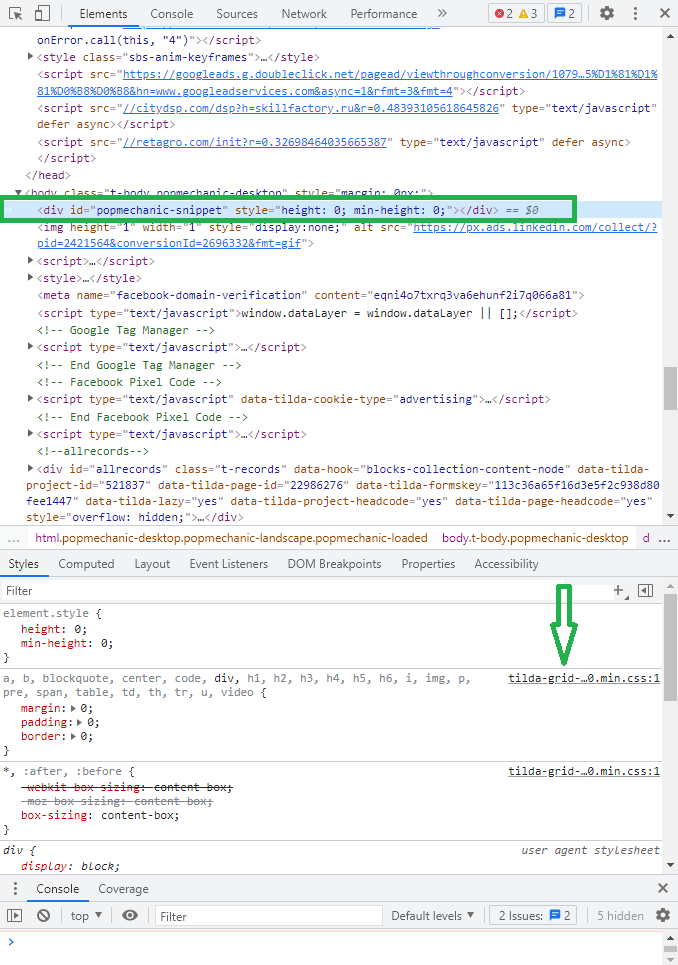The width and height of the screenshot is (678, 965).
Task: Click the box-sizing: content-box declaration
Action: tap(100, 815)
